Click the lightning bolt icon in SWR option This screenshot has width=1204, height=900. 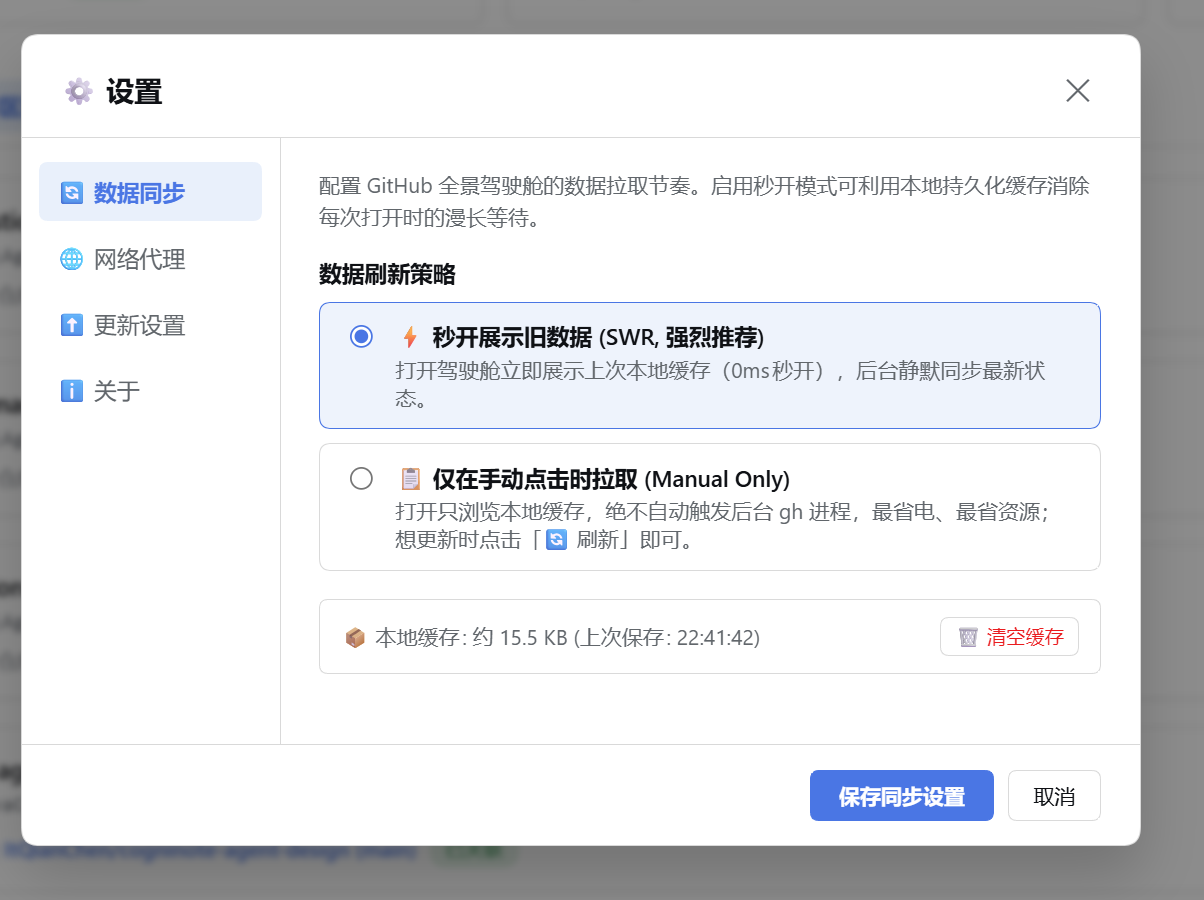click(410, 337)
